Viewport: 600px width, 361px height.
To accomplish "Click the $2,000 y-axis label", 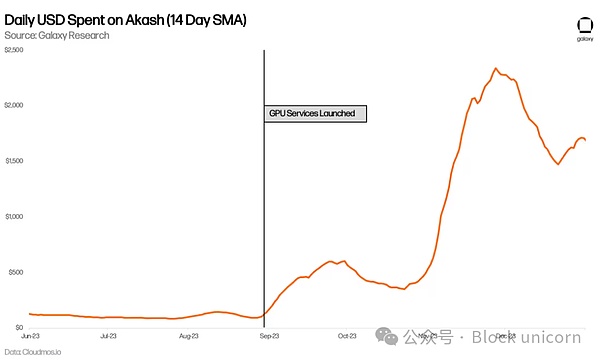I will pyautogui.click(x=14, y=105).
